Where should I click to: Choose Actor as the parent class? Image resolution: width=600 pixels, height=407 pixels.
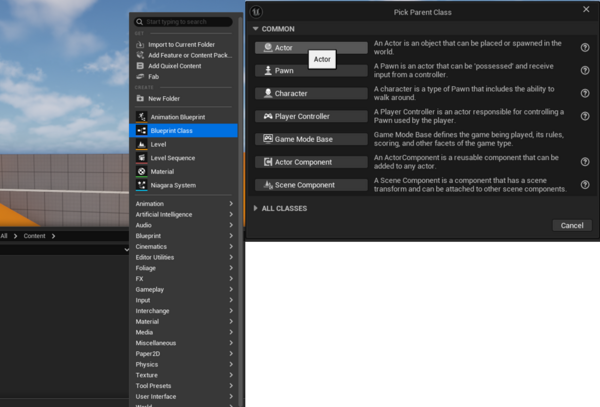pos(311,47)
